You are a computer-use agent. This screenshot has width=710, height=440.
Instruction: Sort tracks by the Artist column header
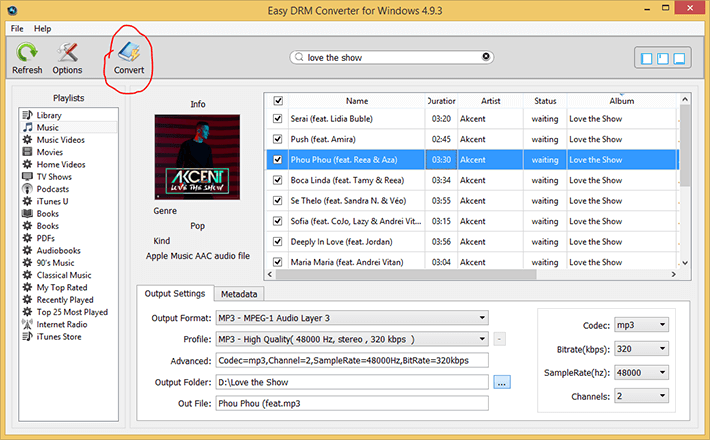click(490, 100)
